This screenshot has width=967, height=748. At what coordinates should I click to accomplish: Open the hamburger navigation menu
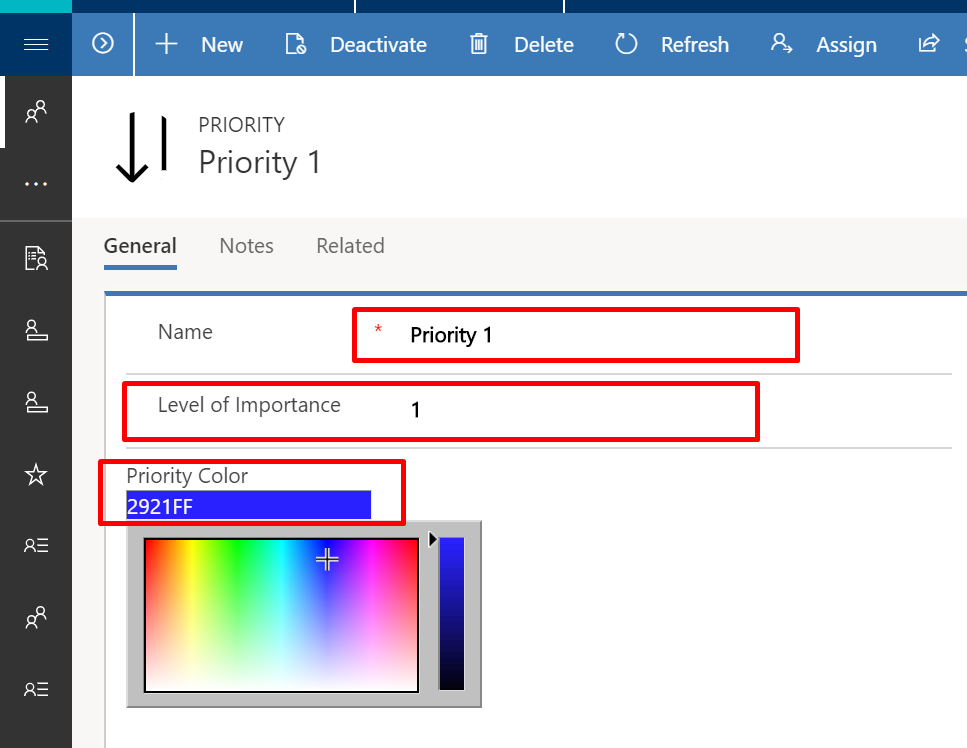coord(36,44)
